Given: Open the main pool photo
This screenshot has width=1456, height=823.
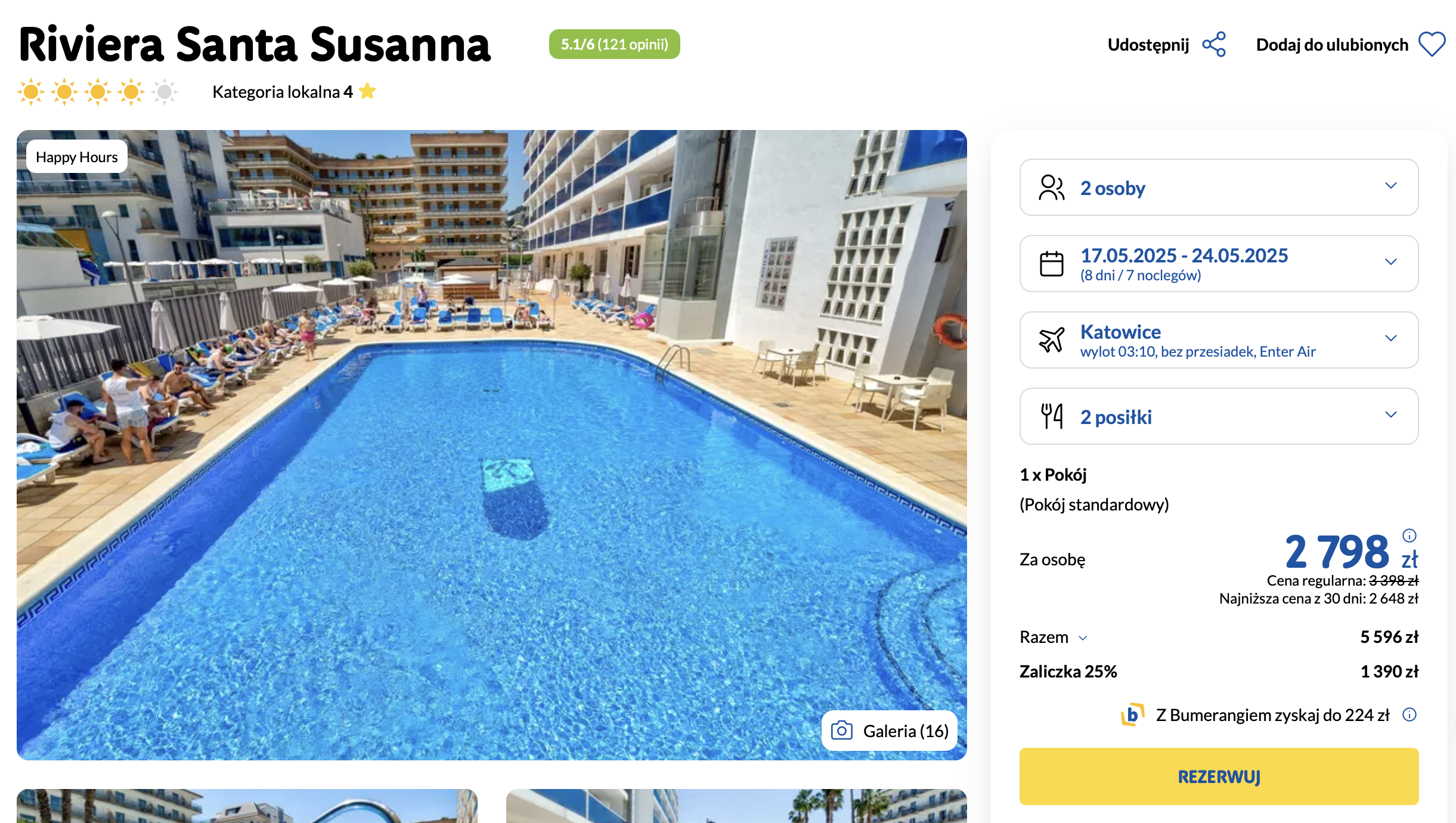Looking at the screenshot, I should (492, 445).
